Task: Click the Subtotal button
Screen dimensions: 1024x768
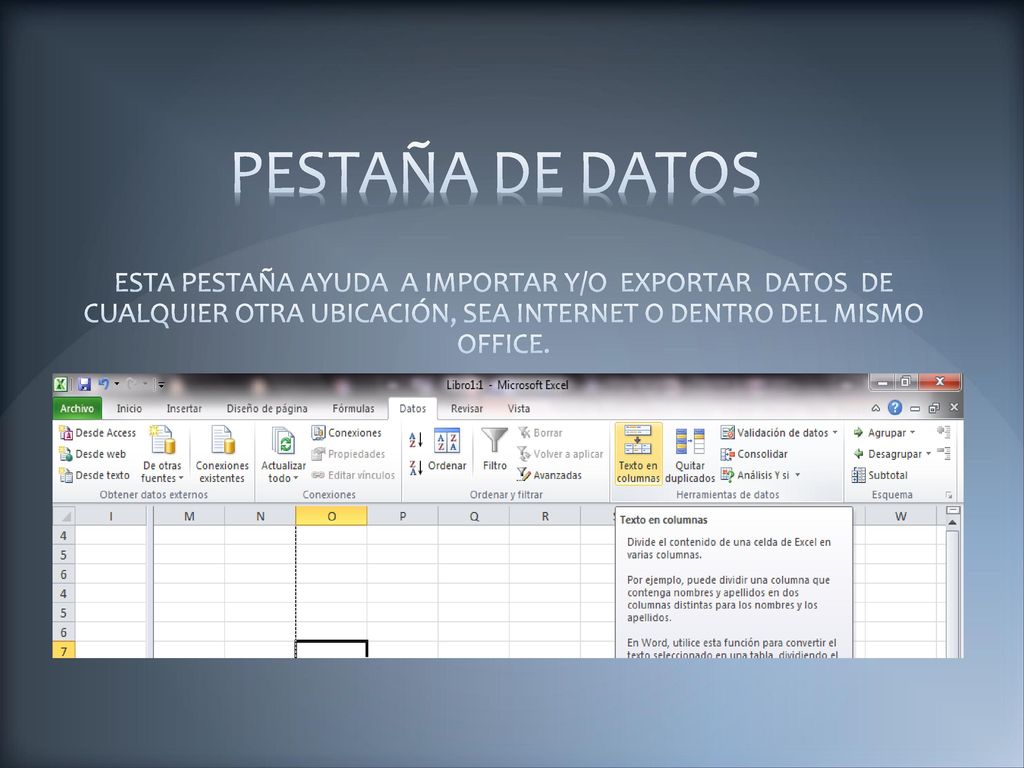Action: click(x=880, y=475)
